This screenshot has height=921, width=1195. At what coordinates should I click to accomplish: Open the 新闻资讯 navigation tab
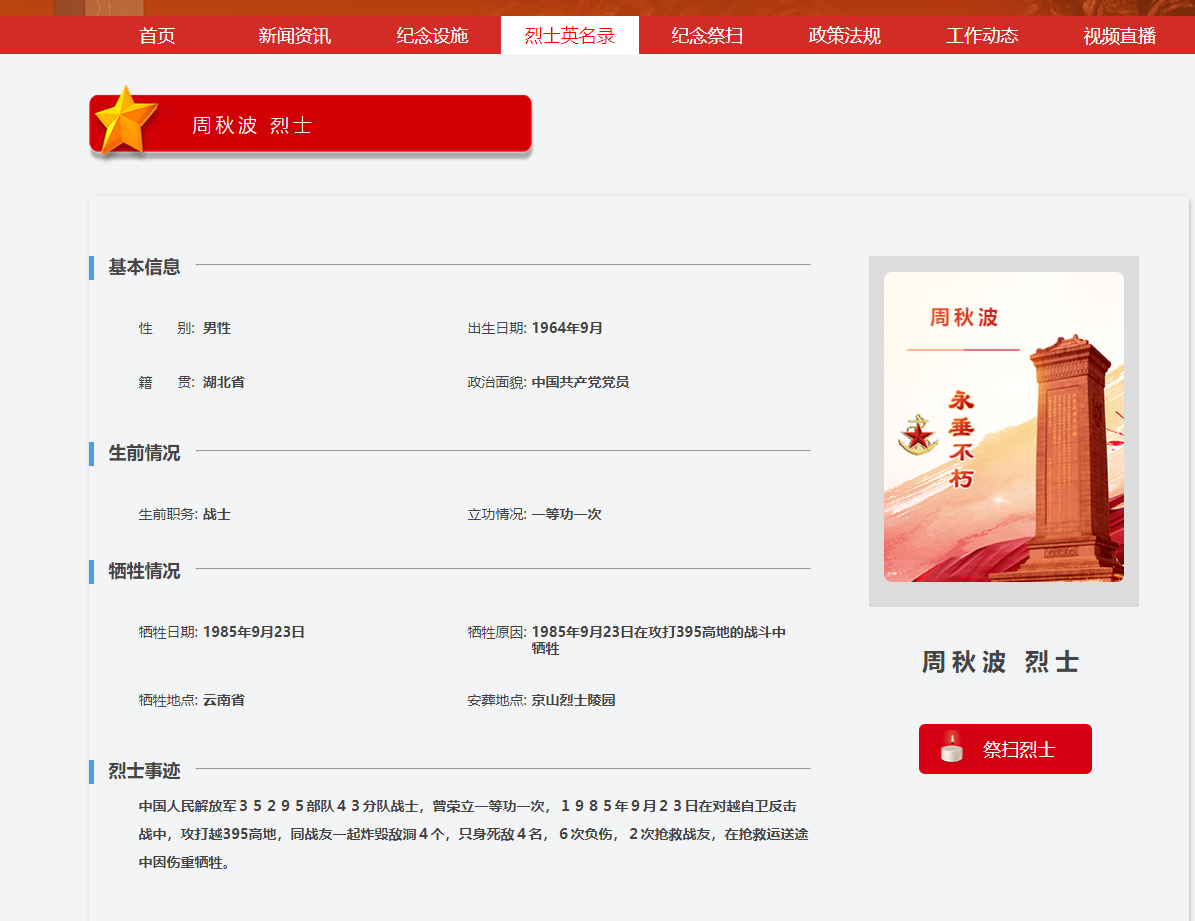click(294, 36)
